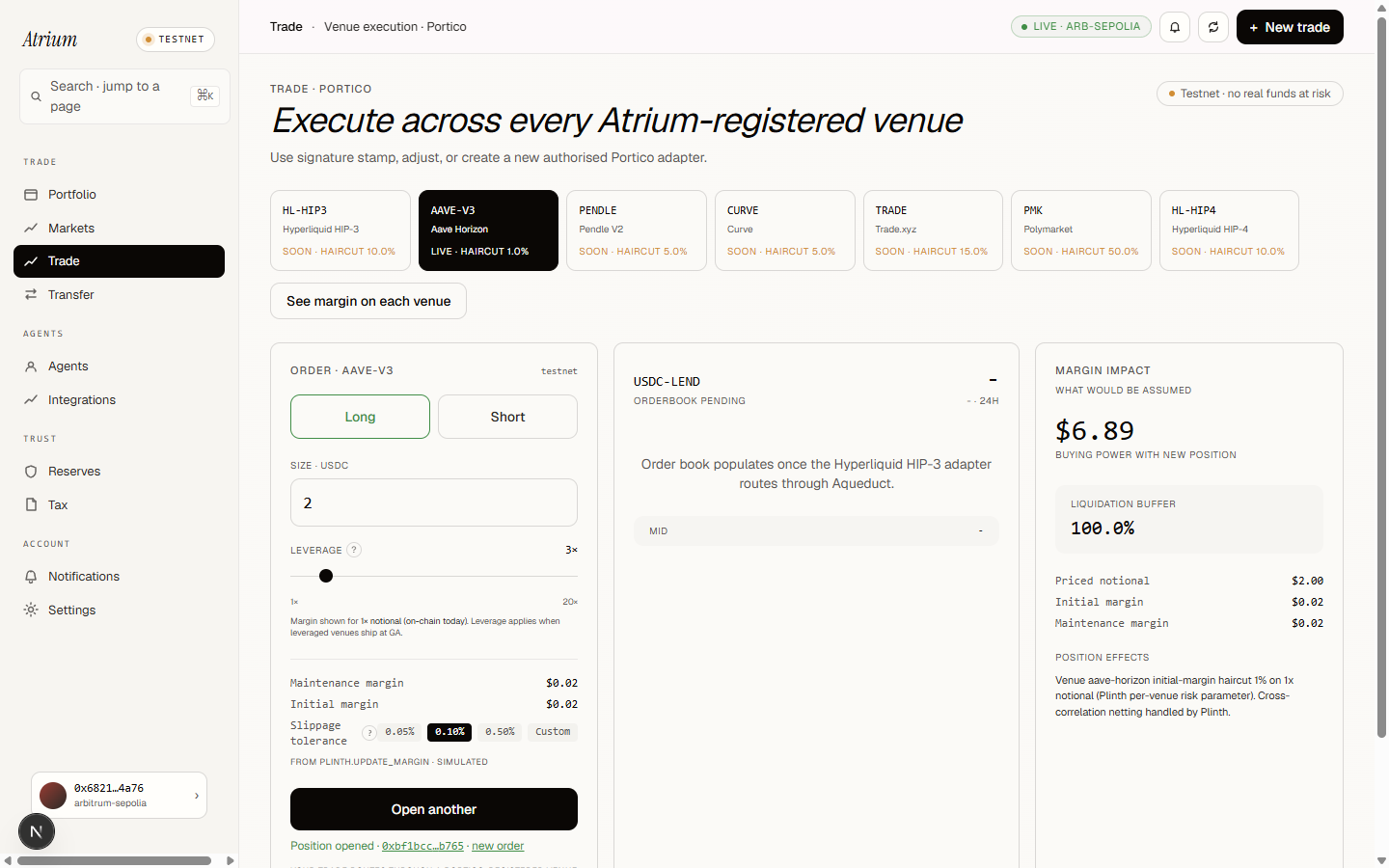Choose the Custom slippage option
This screenshot has width=1389, height=868.
553,732
